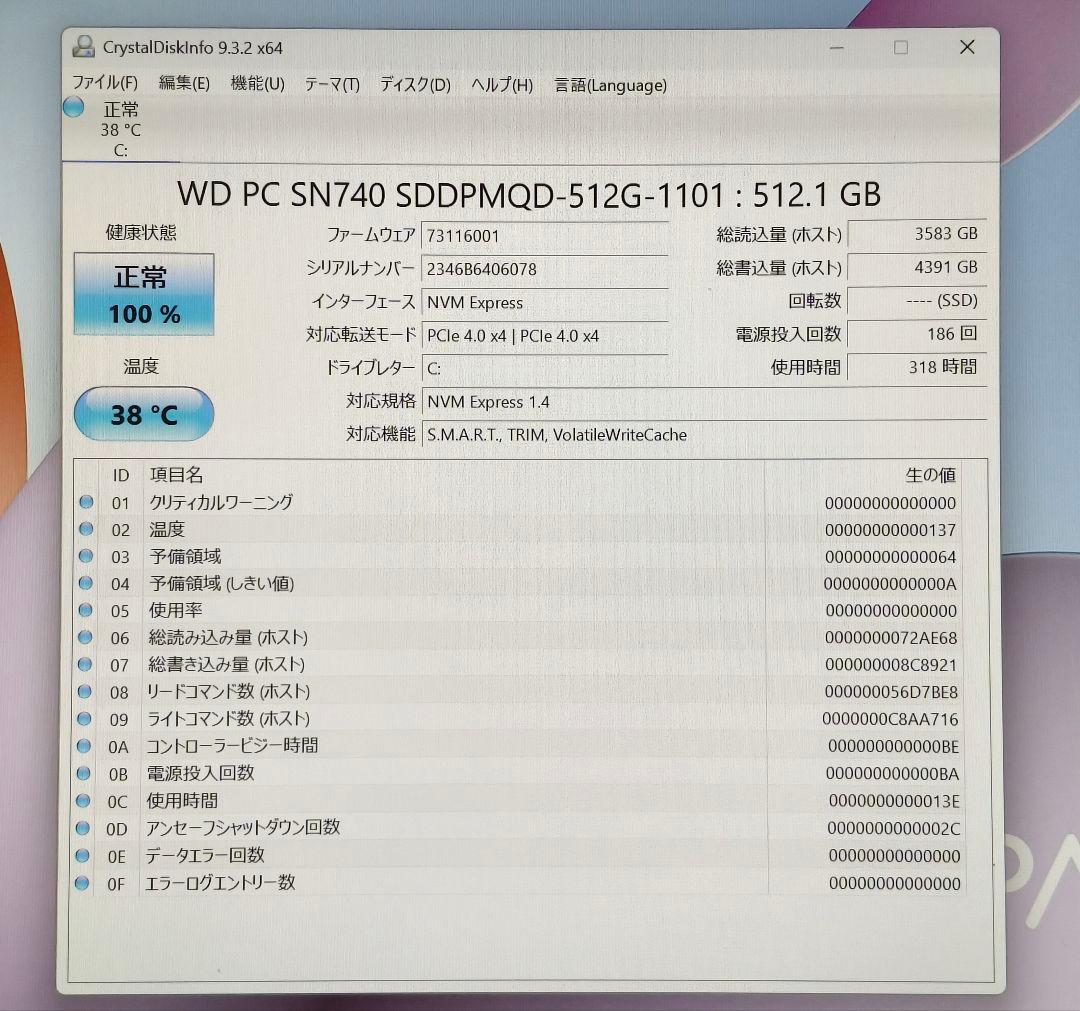
Task: Click the blue status dot beside 温度
Action: [x=85, y=529]
